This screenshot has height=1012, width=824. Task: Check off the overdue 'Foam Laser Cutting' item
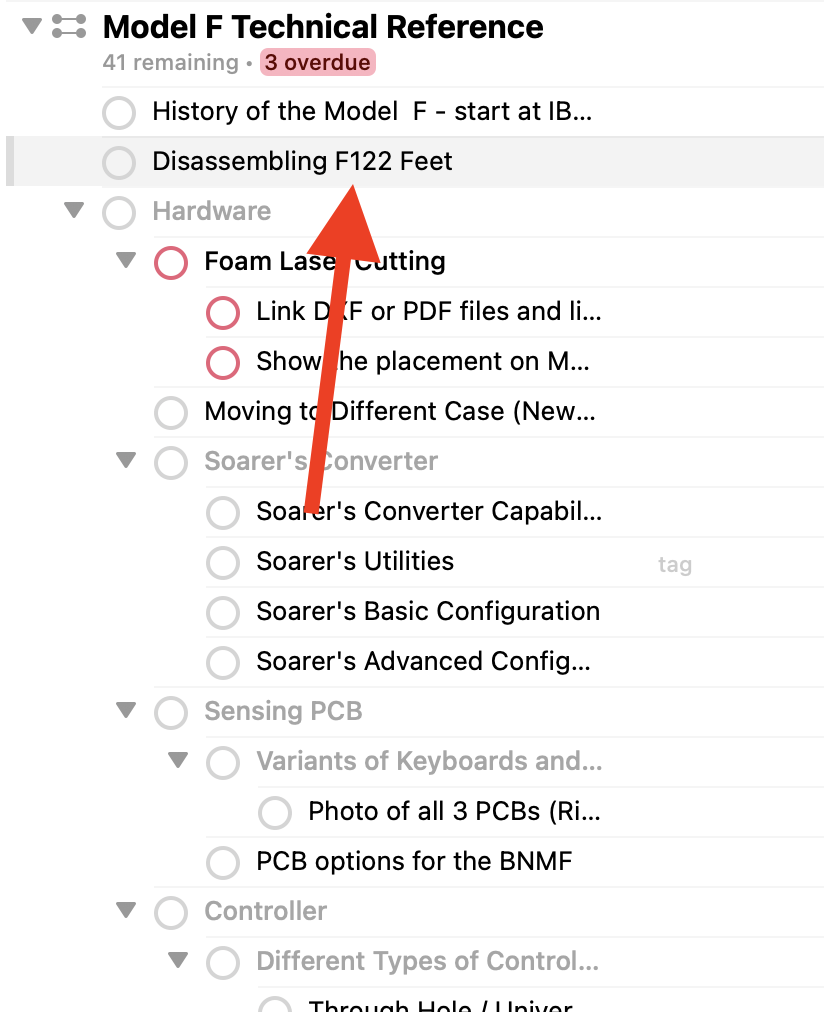(171, 263)
